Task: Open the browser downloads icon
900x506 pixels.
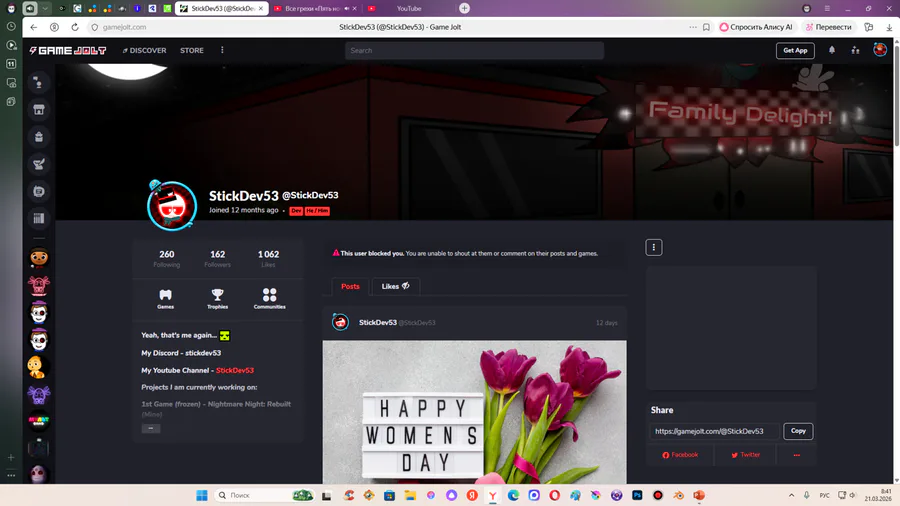Action: pos(889,27)
